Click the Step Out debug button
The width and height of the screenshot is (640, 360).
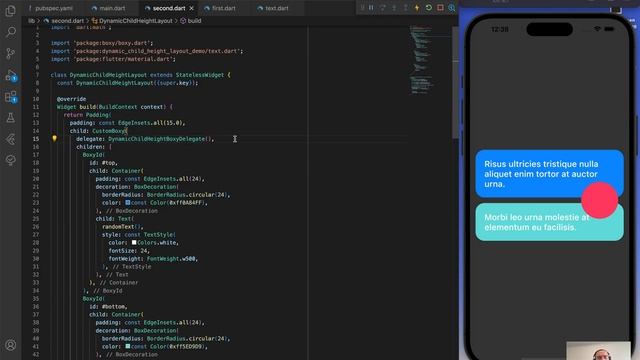point(405,8)
